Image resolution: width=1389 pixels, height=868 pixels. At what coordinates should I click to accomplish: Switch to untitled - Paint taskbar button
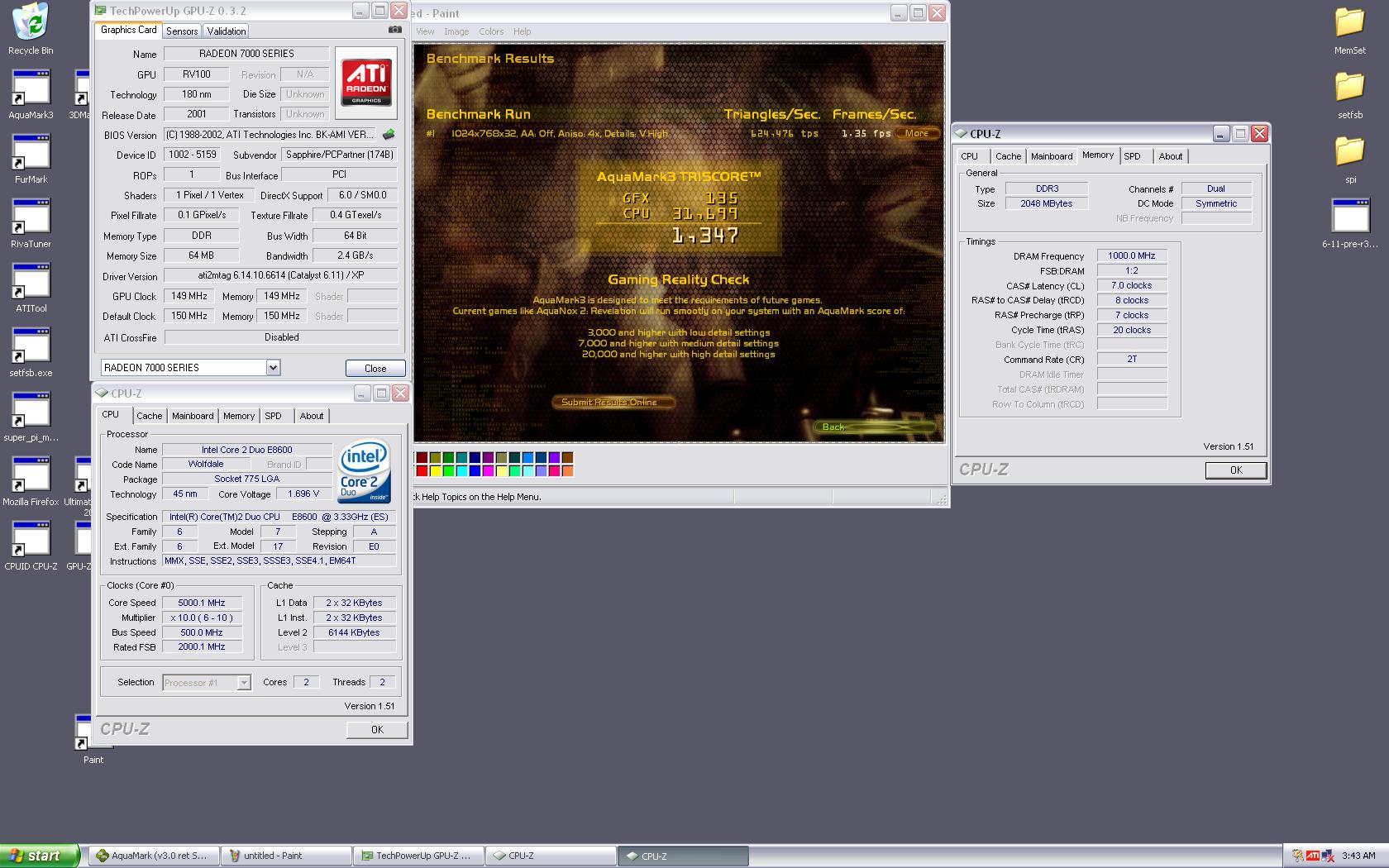[286, 856]
